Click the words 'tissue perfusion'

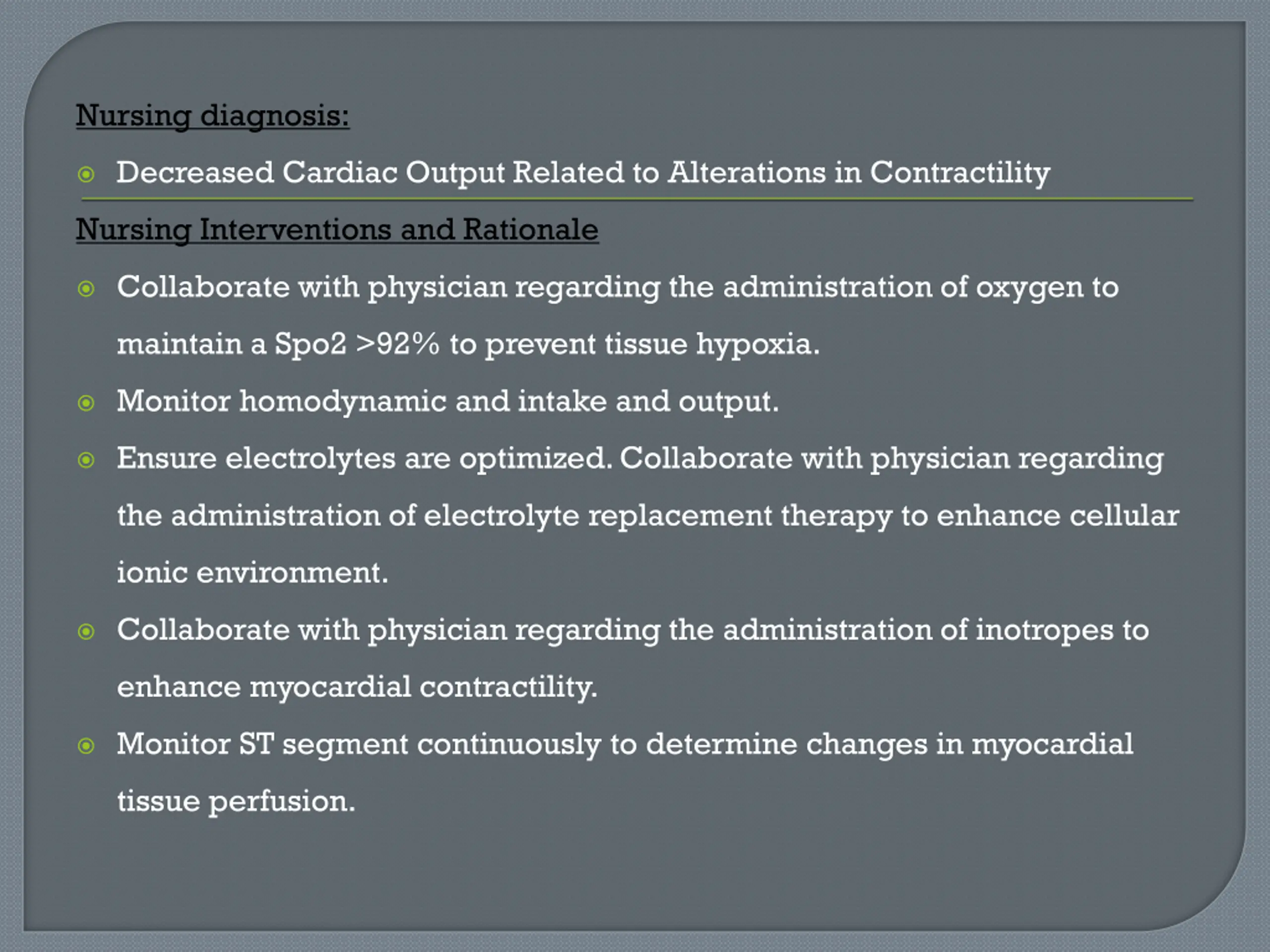(x=236, y=802)
